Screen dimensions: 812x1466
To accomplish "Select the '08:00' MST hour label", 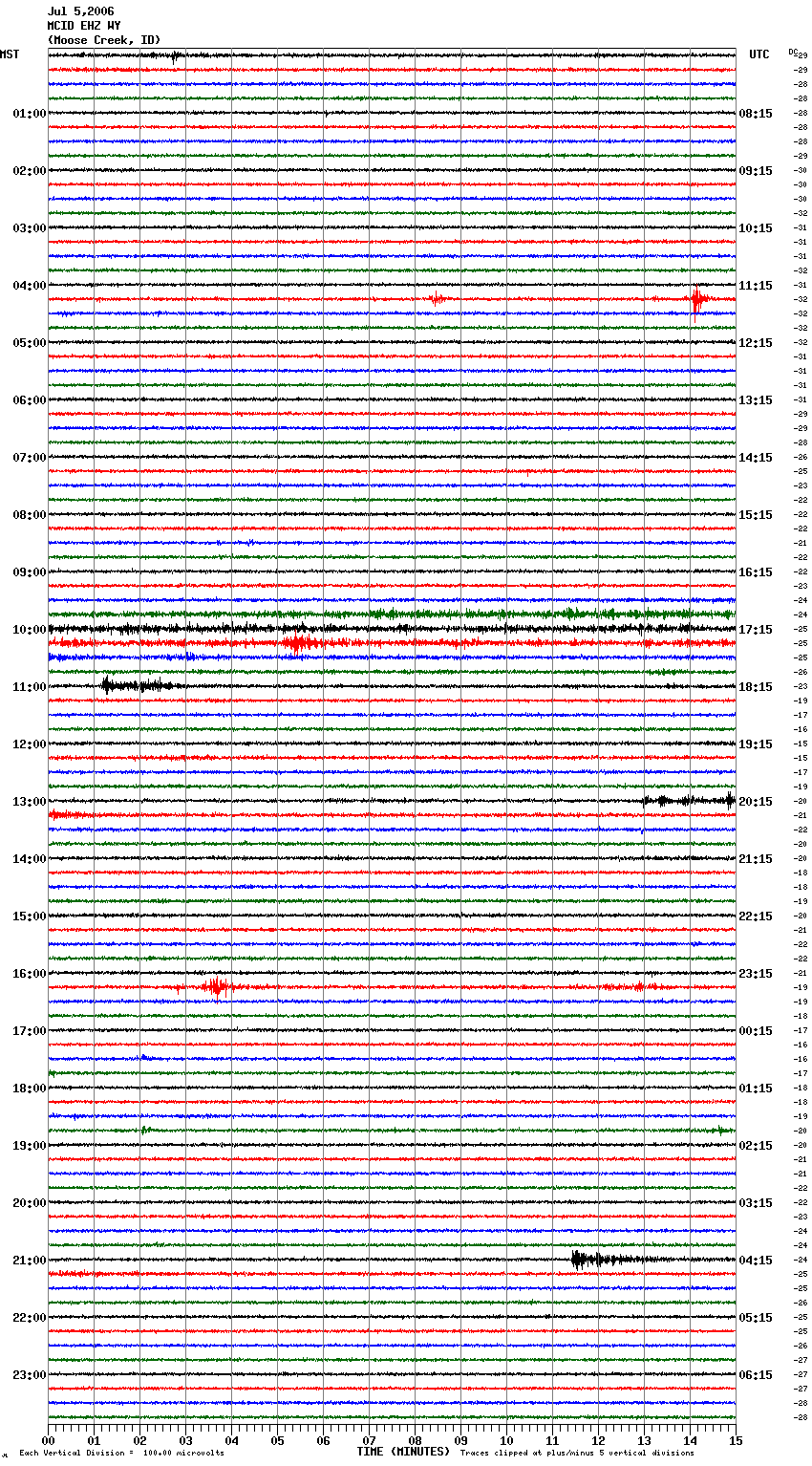I will tap(30, 515).
